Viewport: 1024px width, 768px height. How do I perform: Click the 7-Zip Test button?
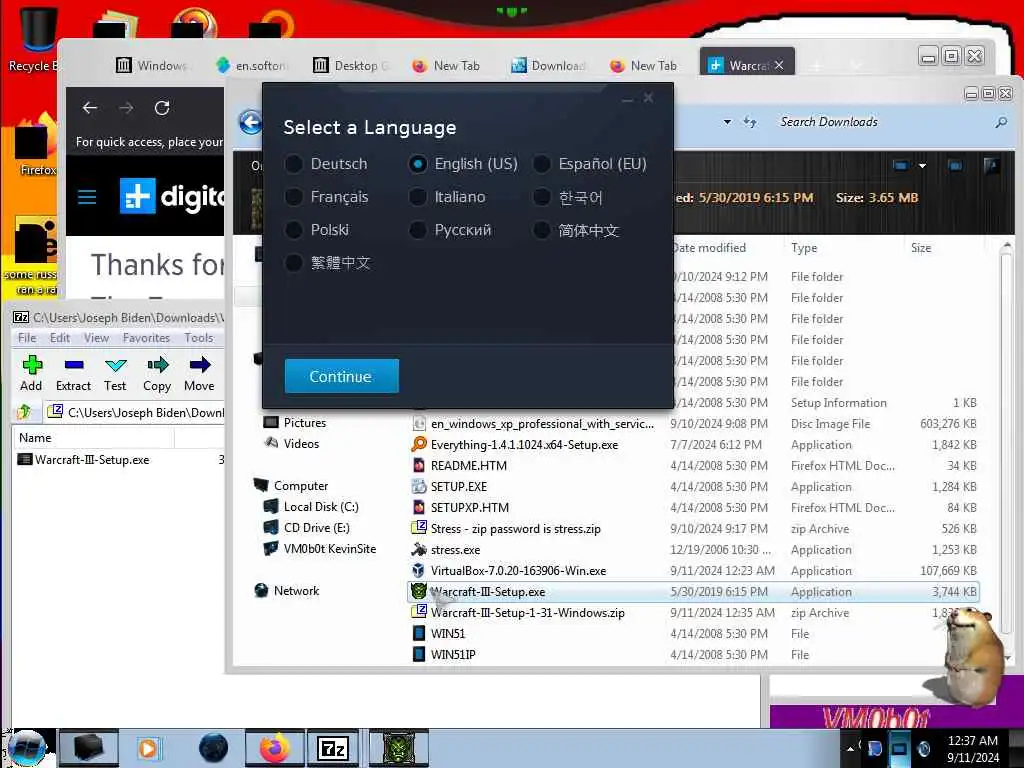pos(116,374)
